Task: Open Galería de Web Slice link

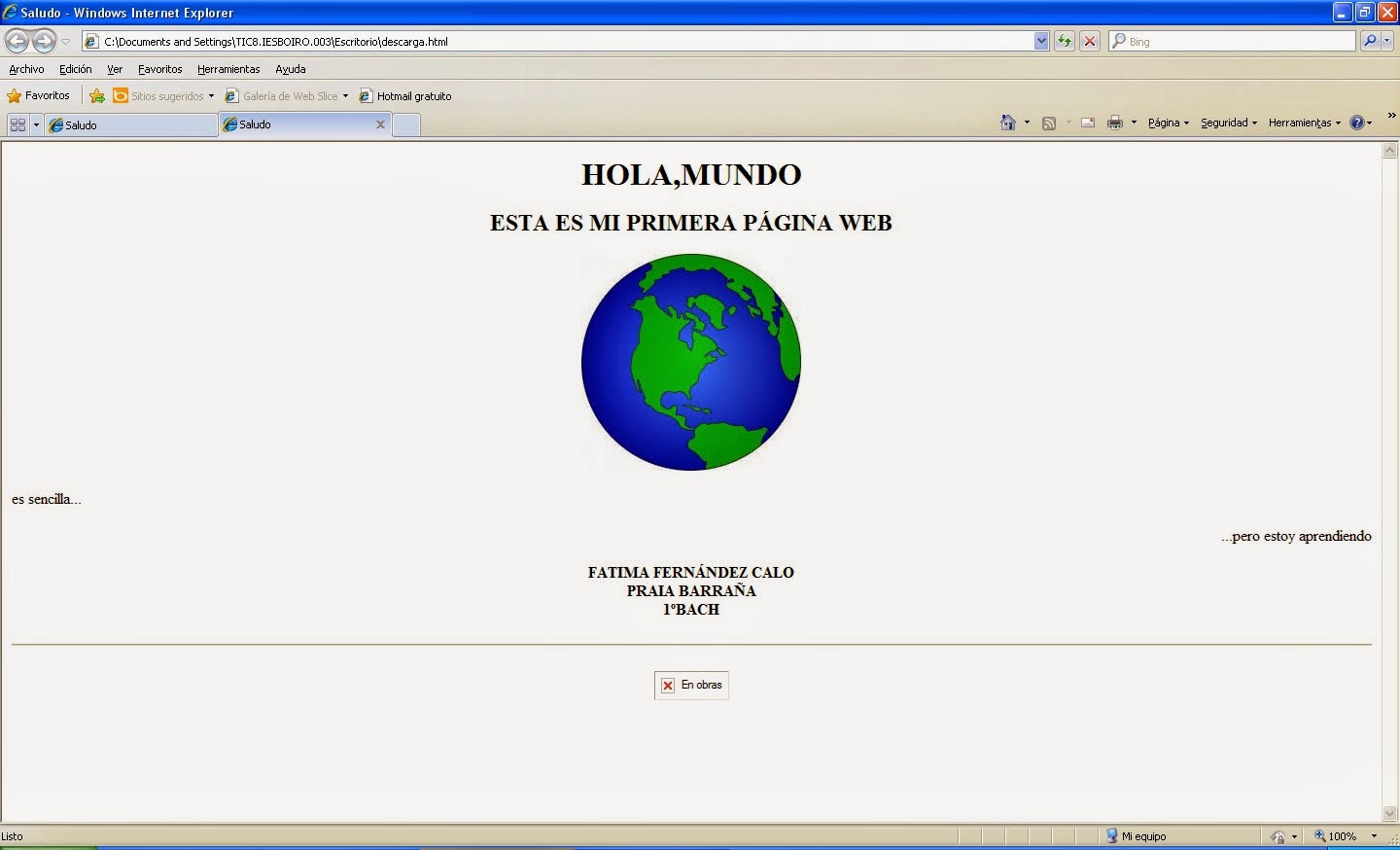Action: 287,95
